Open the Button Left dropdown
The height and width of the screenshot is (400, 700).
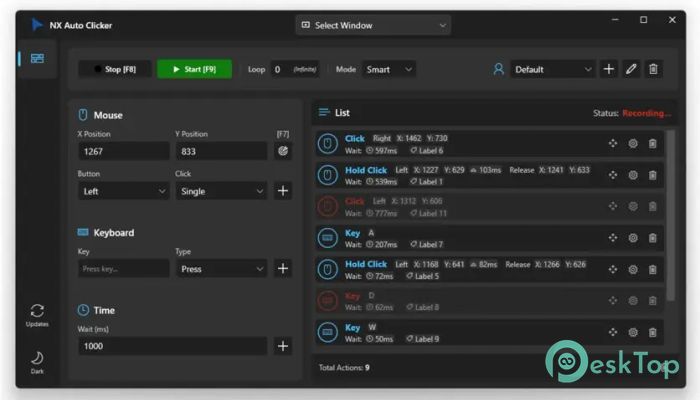124,191
